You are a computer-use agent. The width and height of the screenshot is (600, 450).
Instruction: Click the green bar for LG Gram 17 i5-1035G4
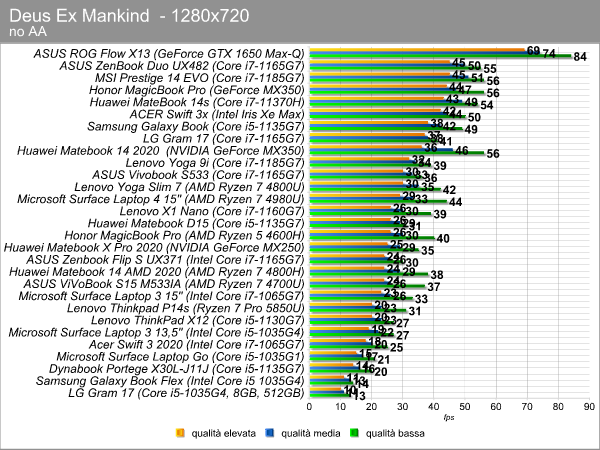329,396
